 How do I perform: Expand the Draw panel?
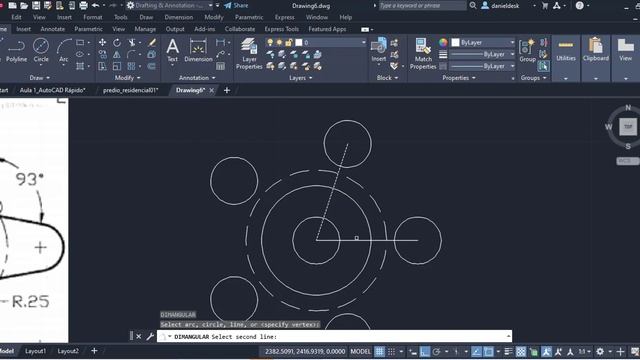tap(40, 78)
